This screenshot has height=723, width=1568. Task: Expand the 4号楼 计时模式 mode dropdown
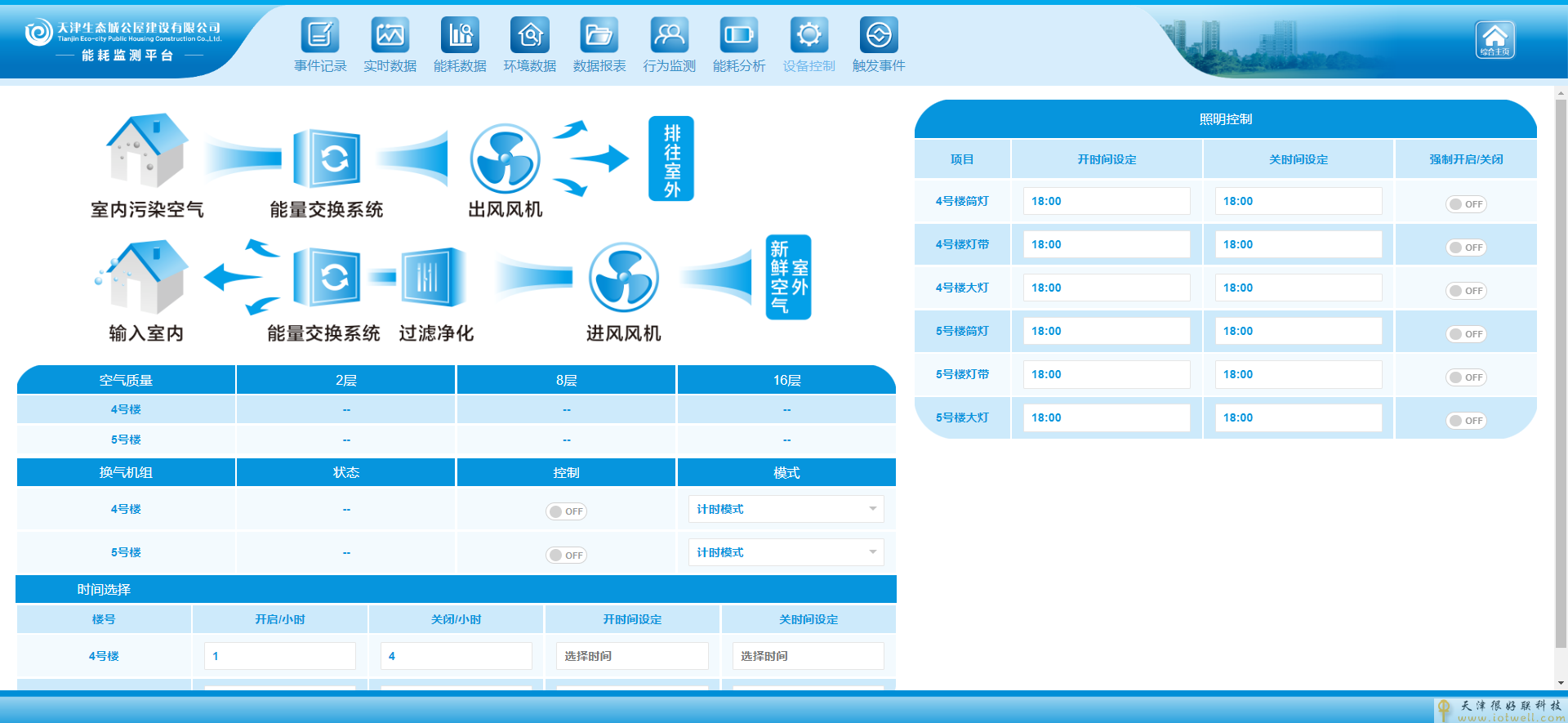786,509
